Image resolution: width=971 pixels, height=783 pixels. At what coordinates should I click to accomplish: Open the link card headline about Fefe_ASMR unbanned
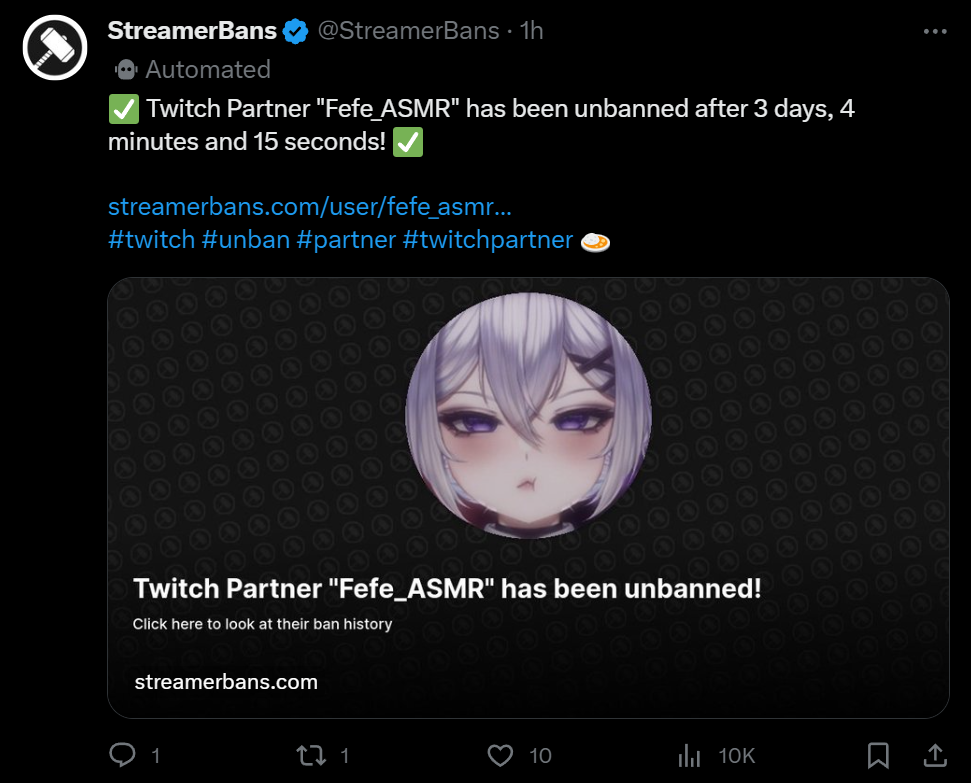coord(447,588)
